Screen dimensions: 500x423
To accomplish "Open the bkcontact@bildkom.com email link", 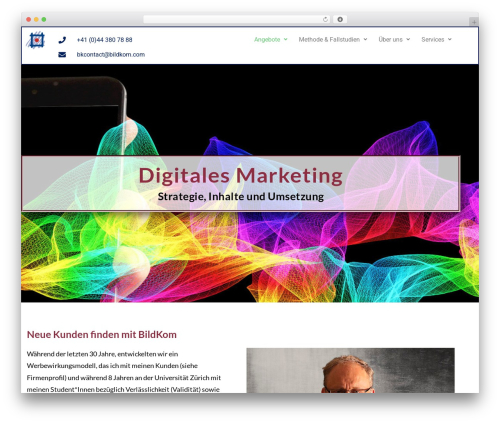I will coord(111,54).
